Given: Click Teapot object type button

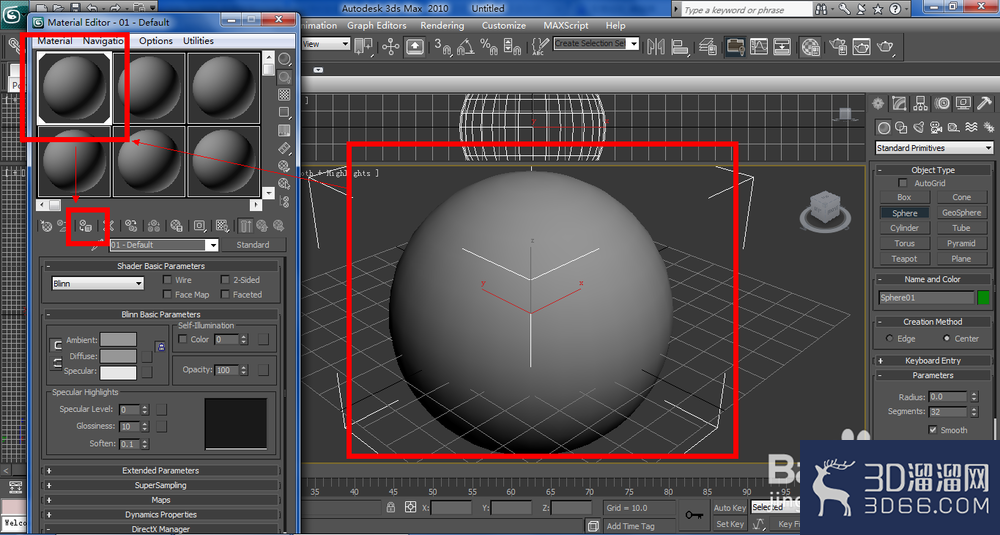Looking at the screenshot, I should coord(904,258).
